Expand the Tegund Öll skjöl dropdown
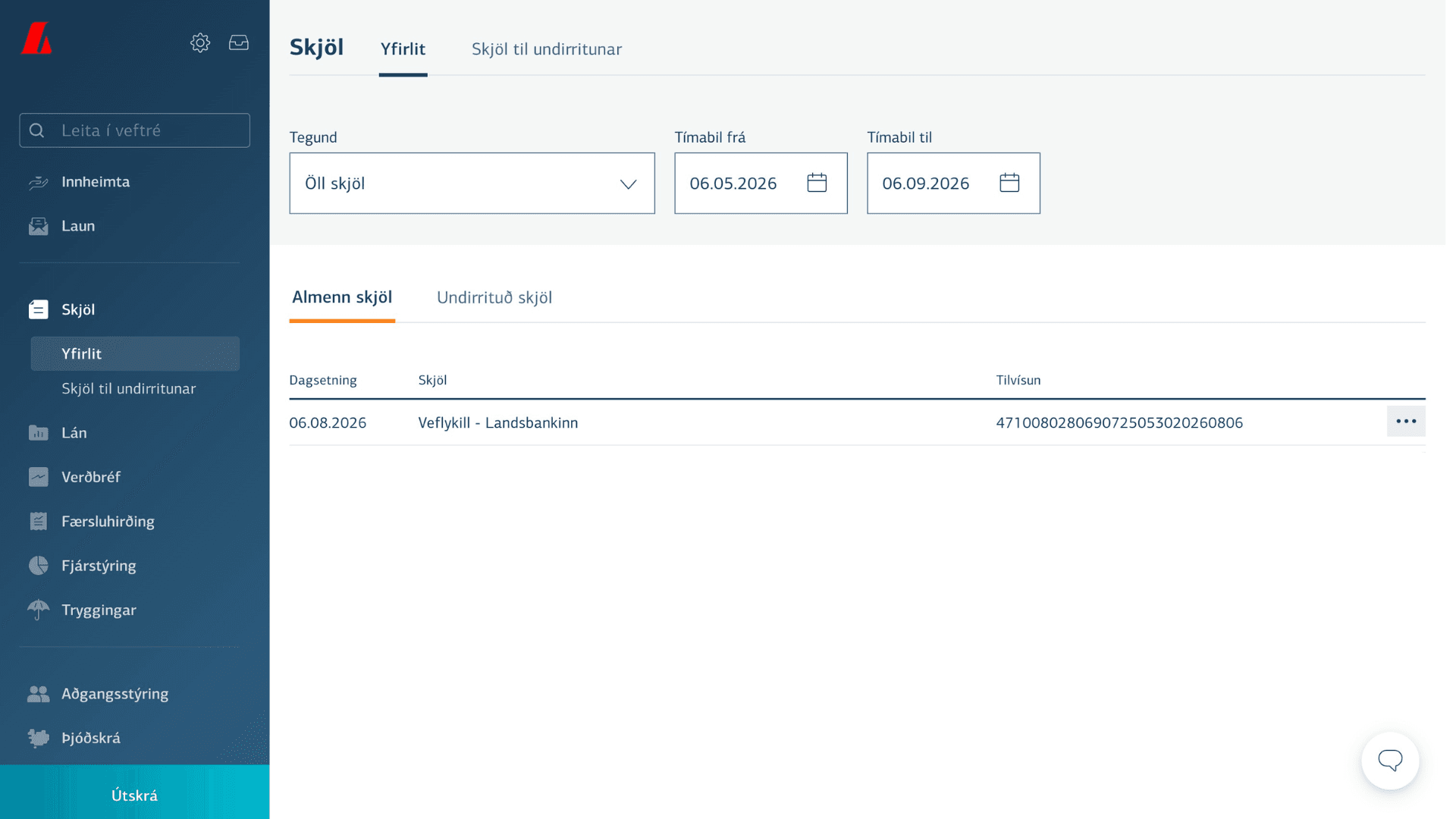Viewport: 1456px width, 819px height. point(472,184)
